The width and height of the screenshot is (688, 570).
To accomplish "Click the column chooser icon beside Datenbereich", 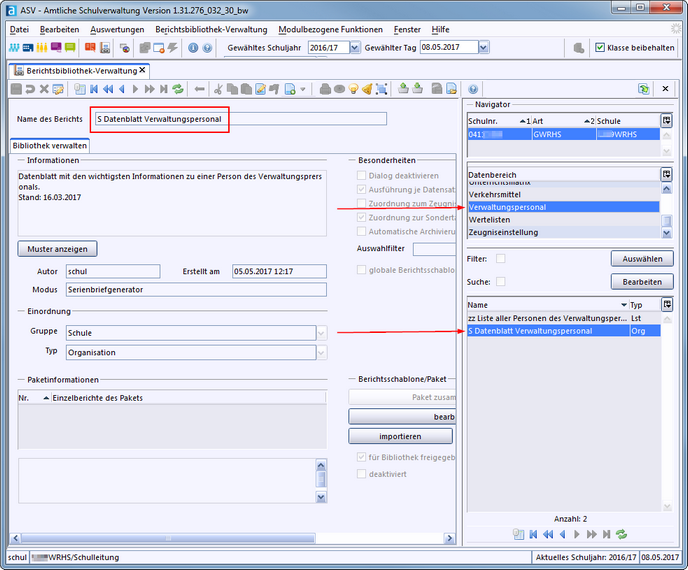I will pos(666,174).
